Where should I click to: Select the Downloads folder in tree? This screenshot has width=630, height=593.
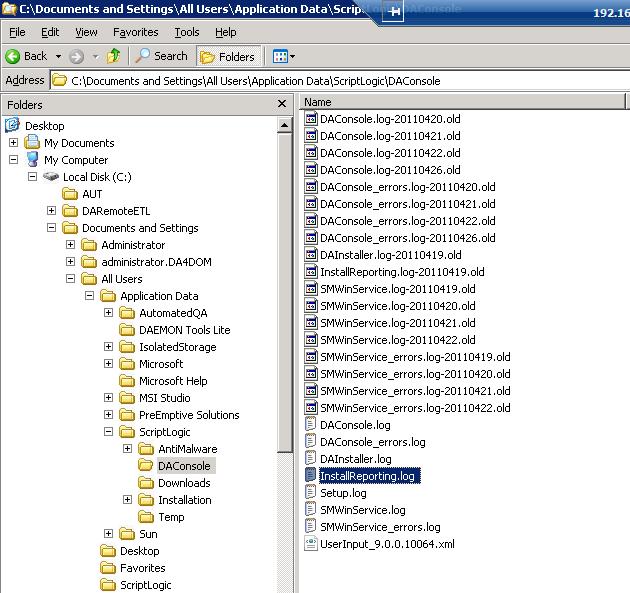tap(184, 483)
